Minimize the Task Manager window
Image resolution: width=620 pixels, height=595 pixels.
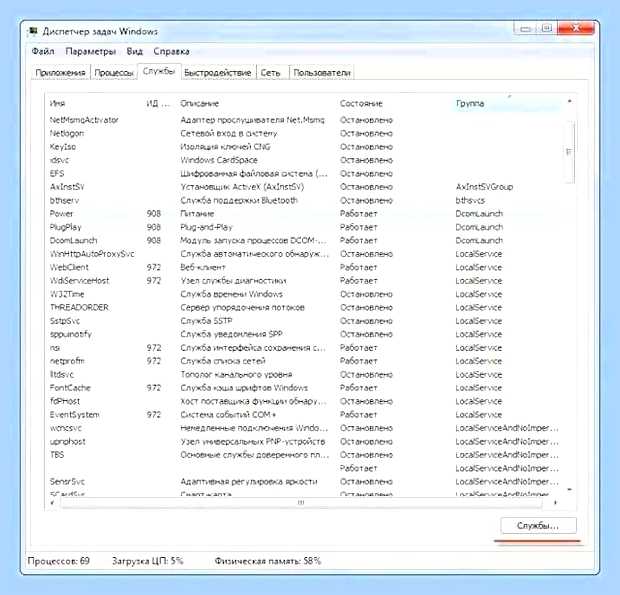click(x=525, y=28)
